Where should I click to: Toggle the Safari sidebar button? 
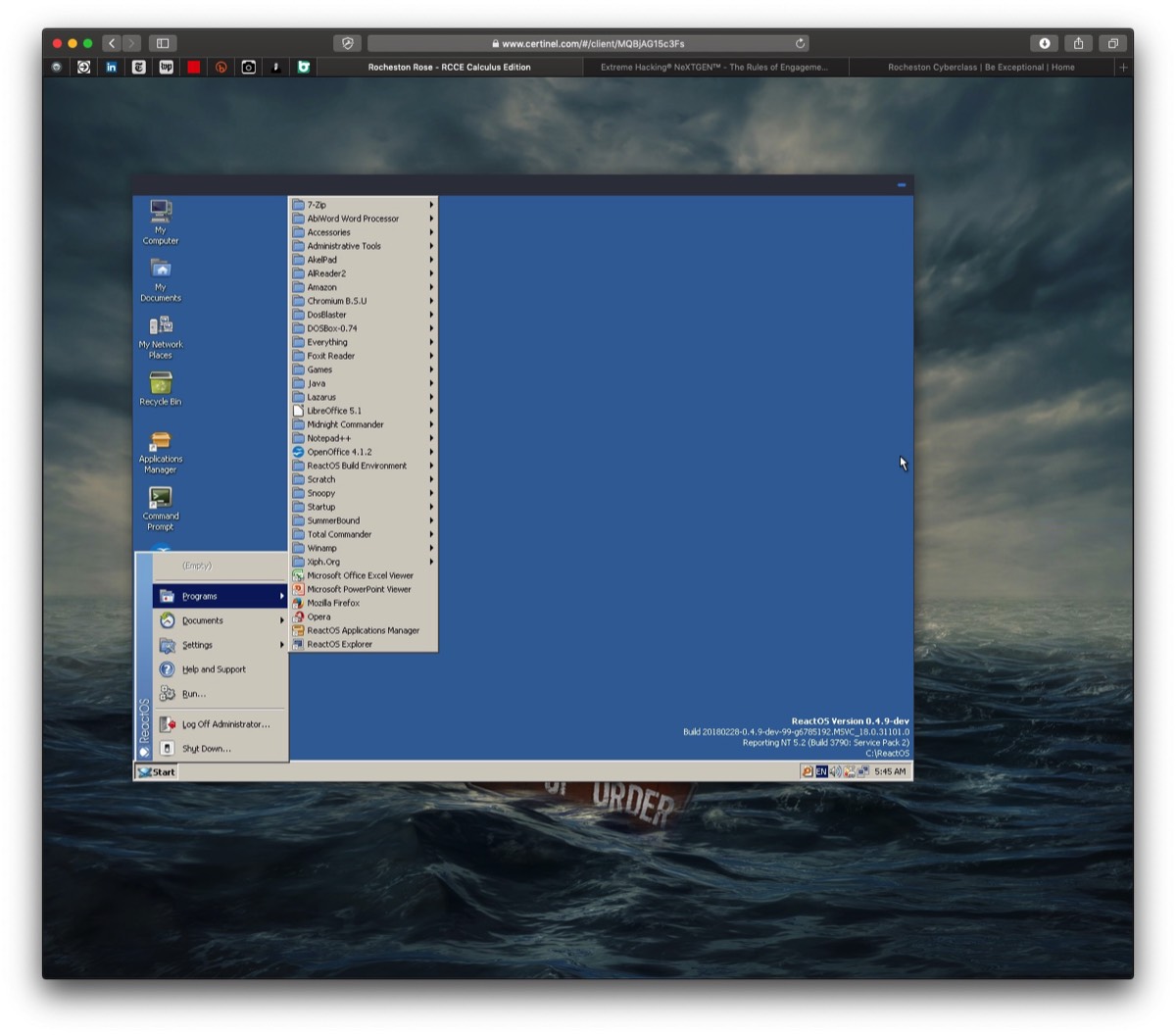tap(163, 43)
